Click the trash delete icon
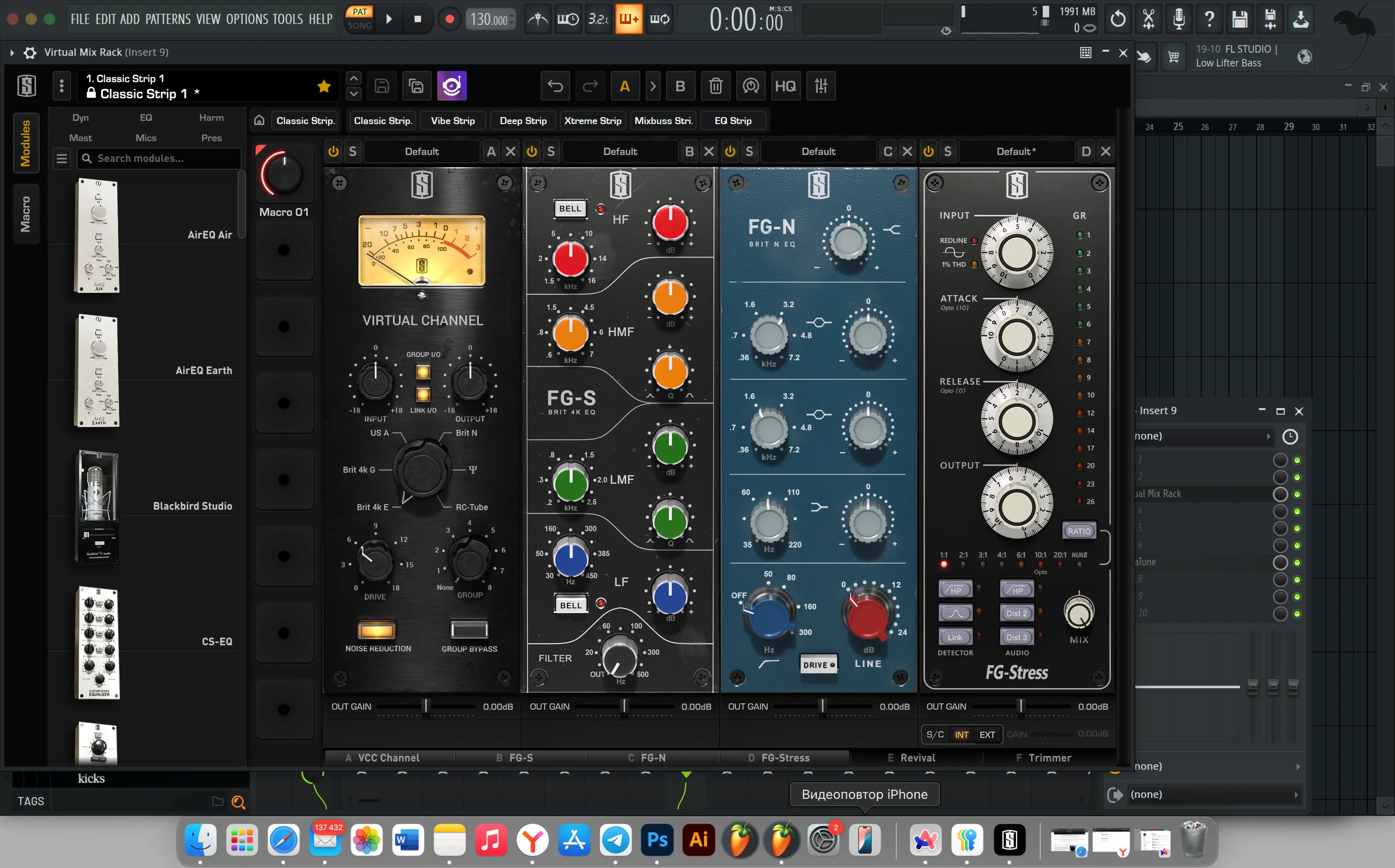This screenshot has height=868, width=1395. coord(715,86)
